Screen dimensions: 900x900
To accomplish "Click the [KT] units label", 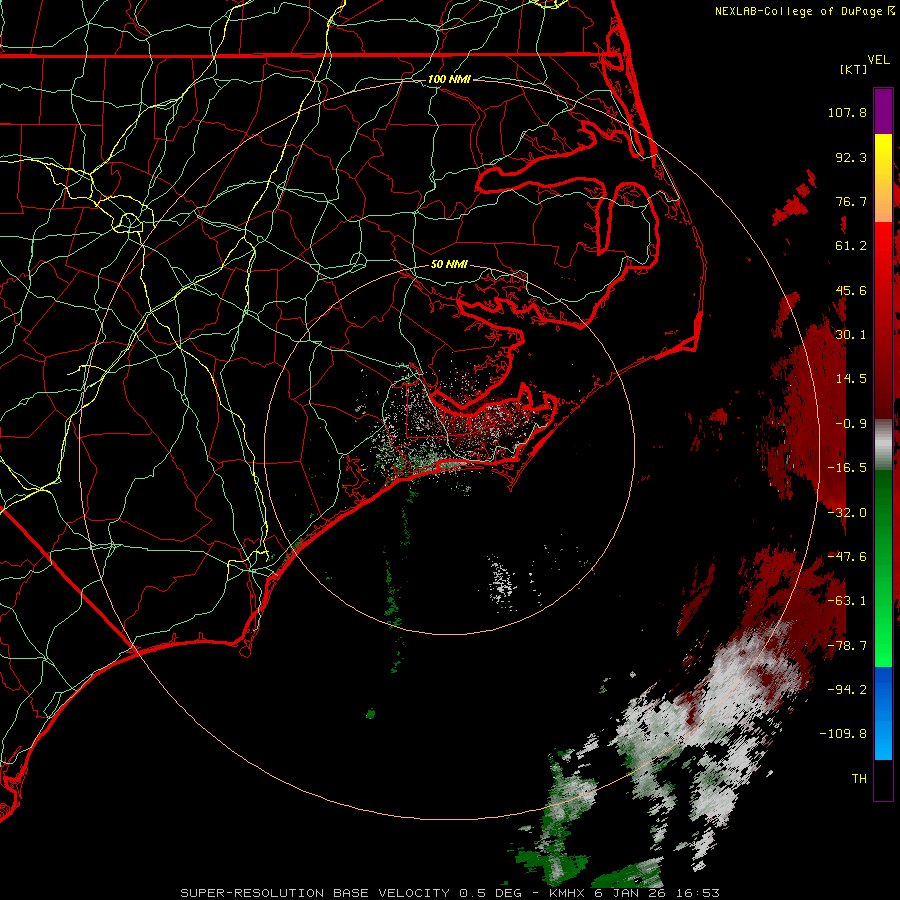I will [x=853, y=69].
